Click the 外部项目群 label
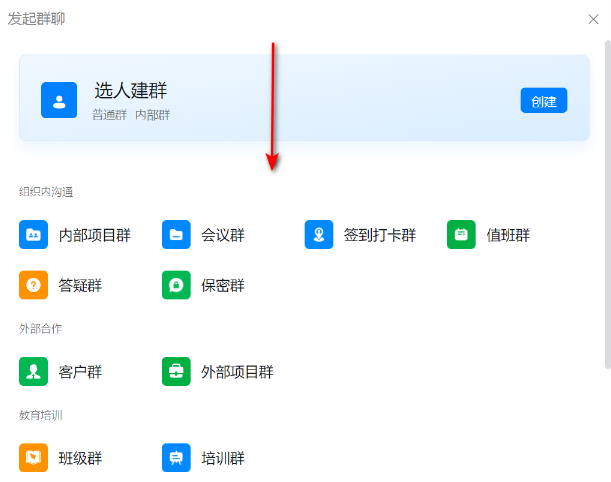This screenshot has height=482, width=611. click(x=237, y=372)
